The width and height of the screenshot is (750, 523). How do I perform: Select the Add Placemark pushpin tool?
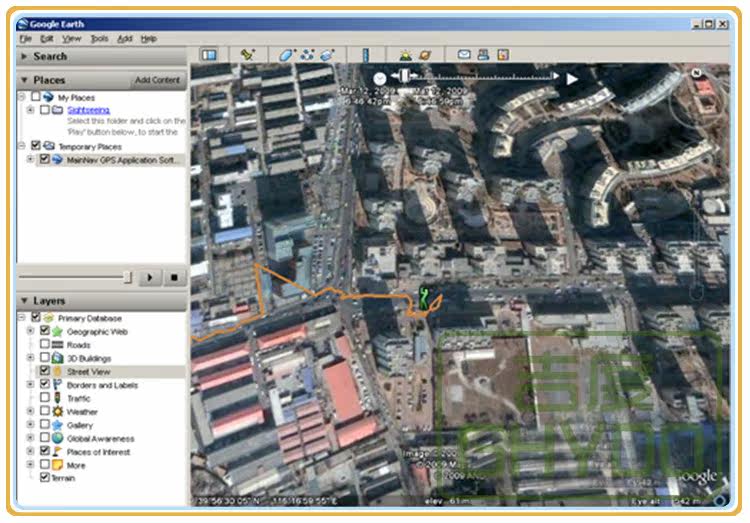point(248,55)
